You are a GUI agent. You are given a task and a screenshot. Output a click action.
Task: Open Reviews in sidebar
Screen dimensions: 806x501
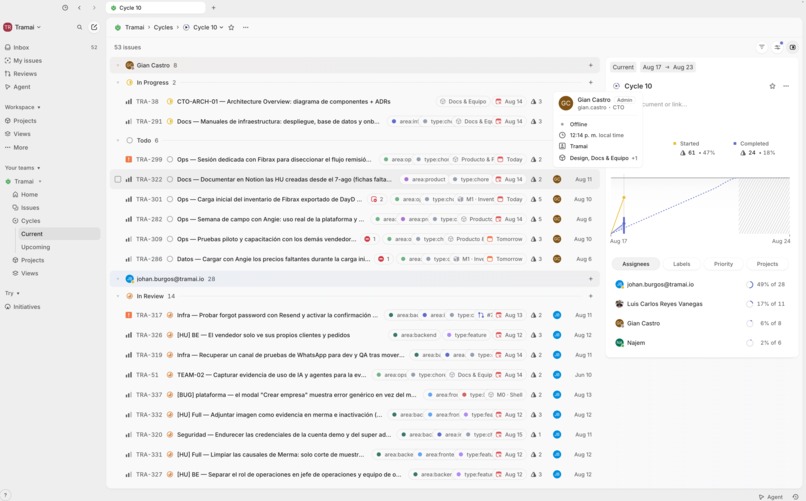pos(51,74)
